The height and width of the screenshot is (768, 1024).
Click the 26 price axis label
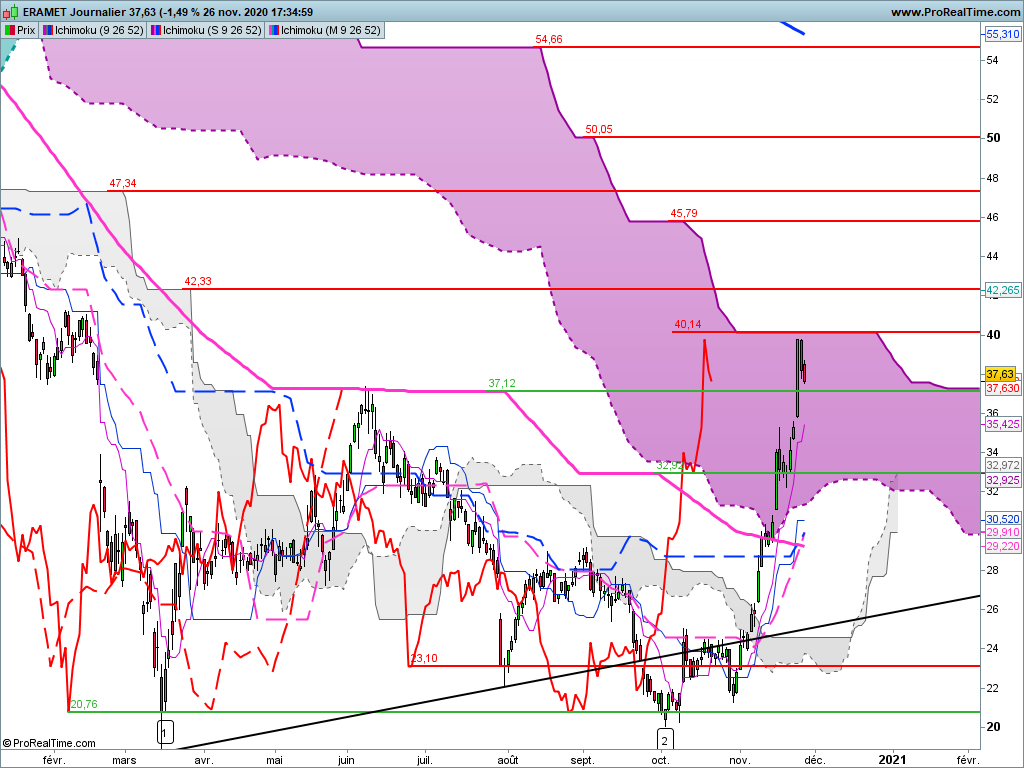tap(993, 609)
